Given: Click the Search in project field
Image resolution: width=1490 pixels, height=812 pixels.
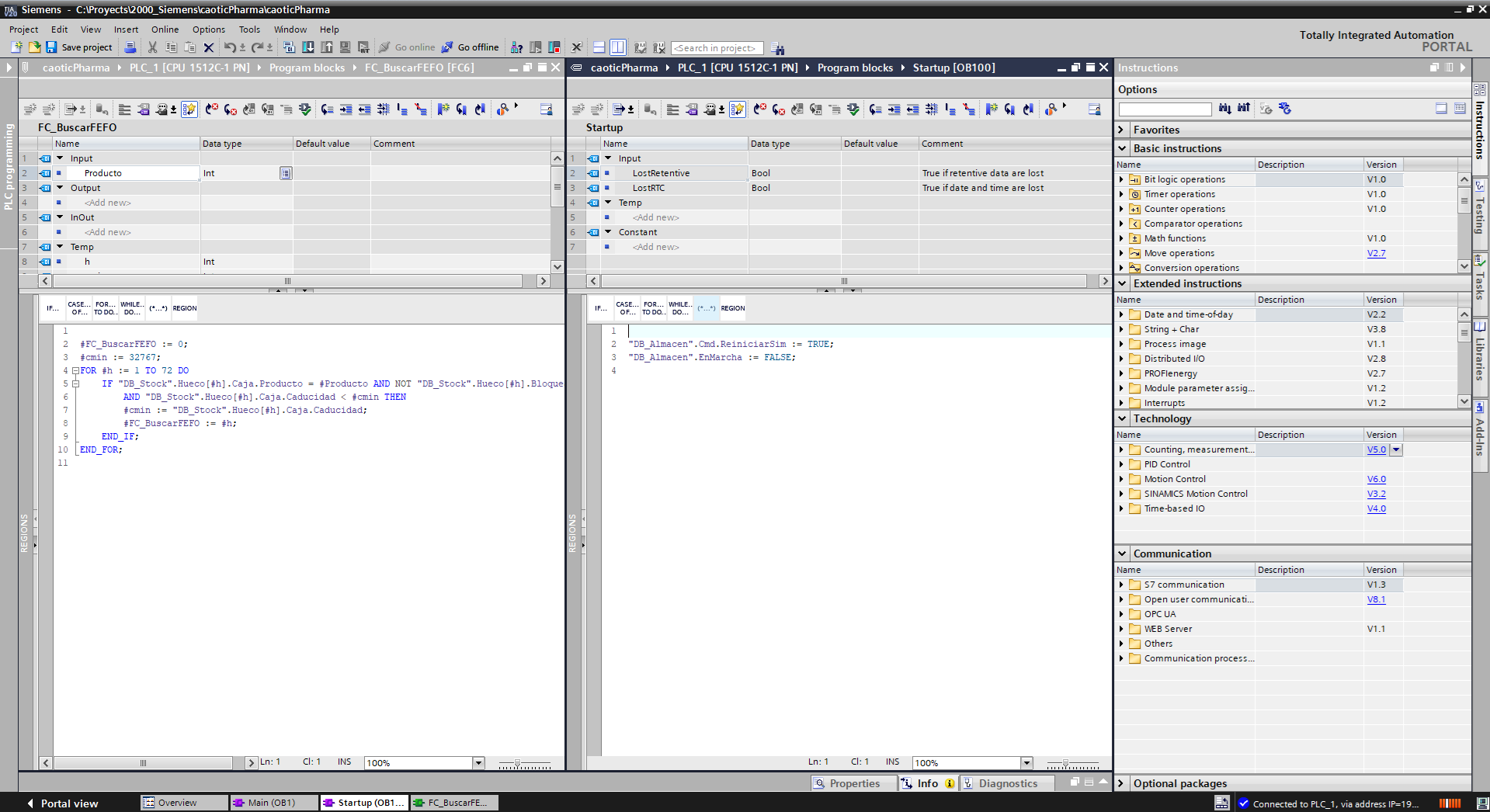Looking at the screenshot, I should [x=717, y=48].
